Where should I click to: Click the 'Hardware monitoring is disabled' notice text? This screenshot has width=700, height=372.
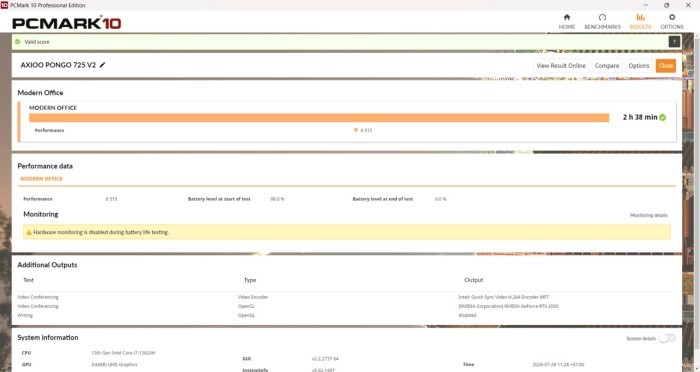click(101, 232)
